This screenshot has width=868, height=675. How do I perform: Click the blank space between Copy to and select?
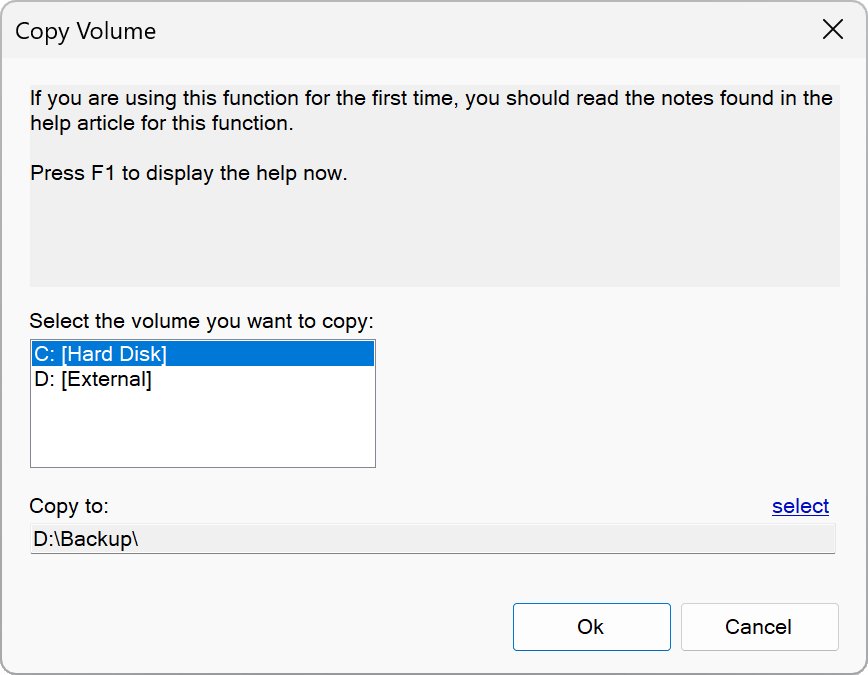click(440, 506)
